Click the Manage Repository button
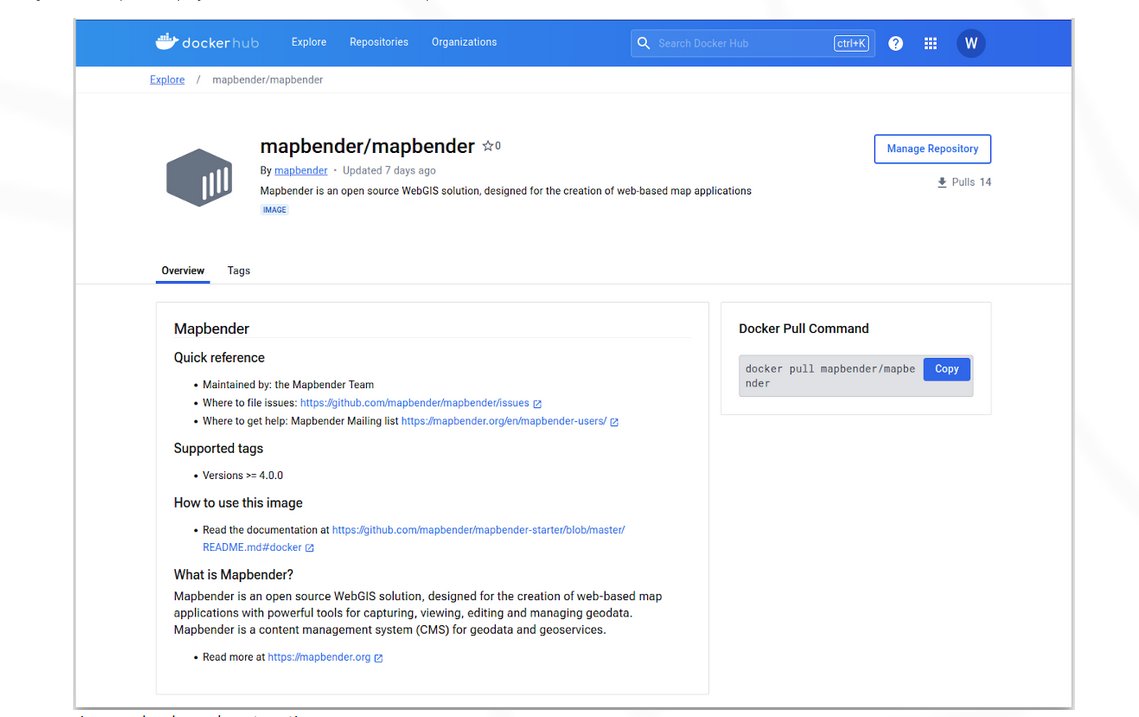 pos(933,149)
